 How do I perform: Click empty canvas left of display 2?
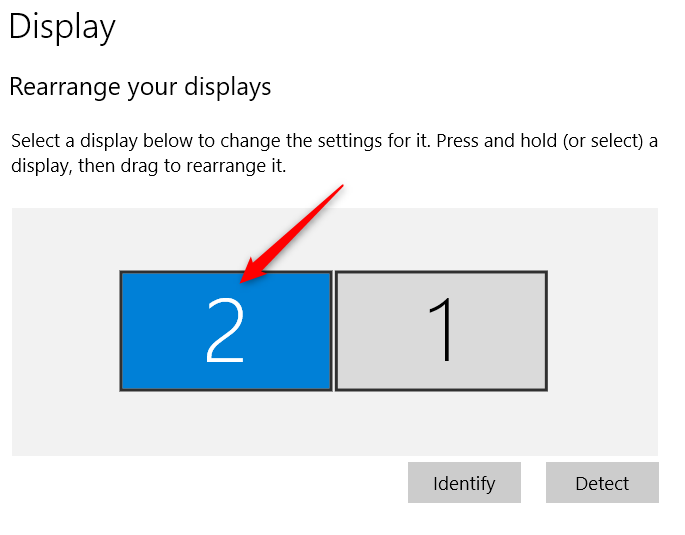pyautogui.click(x=65, y=330)
